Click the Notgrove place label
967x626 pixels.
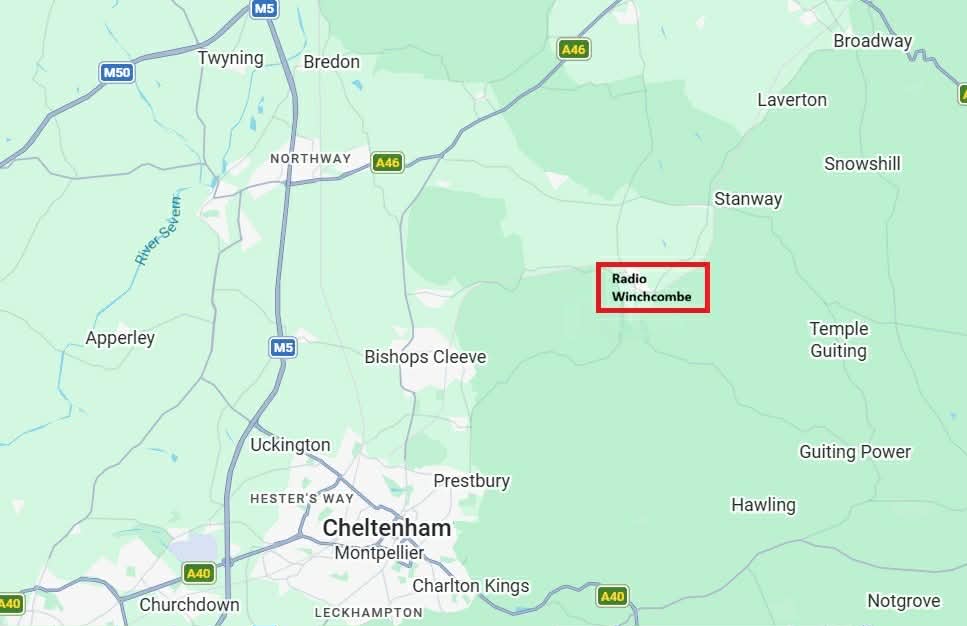pos(904,601)
